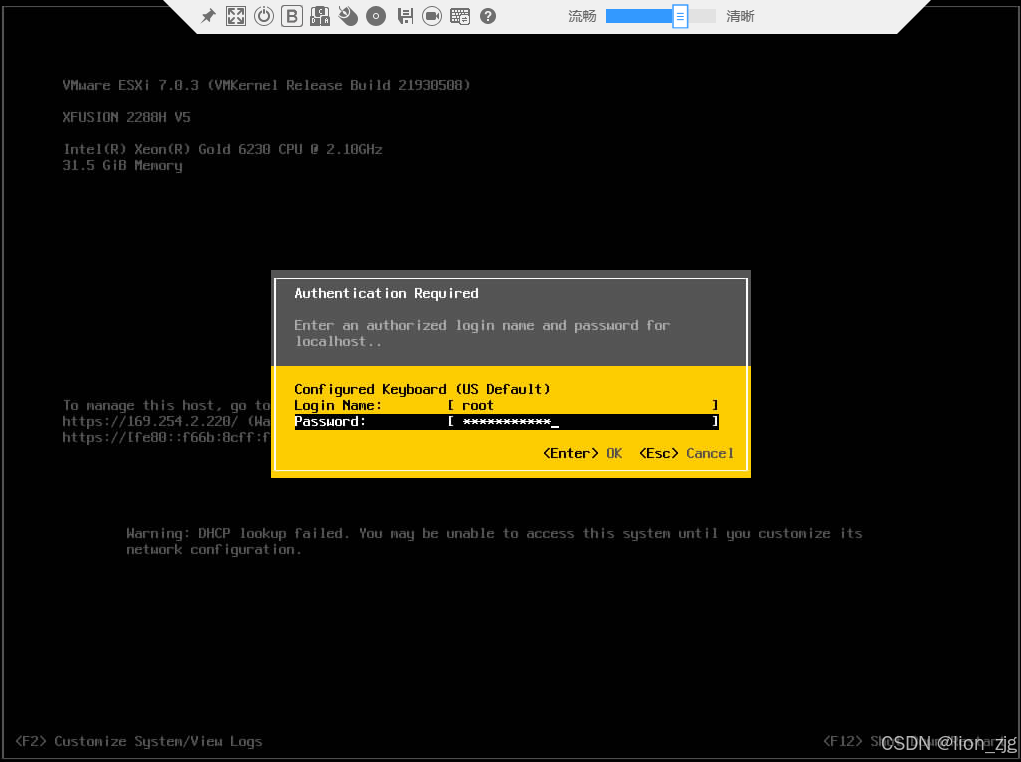Click Esc Cancel in authentication dialog

point(686,453)
